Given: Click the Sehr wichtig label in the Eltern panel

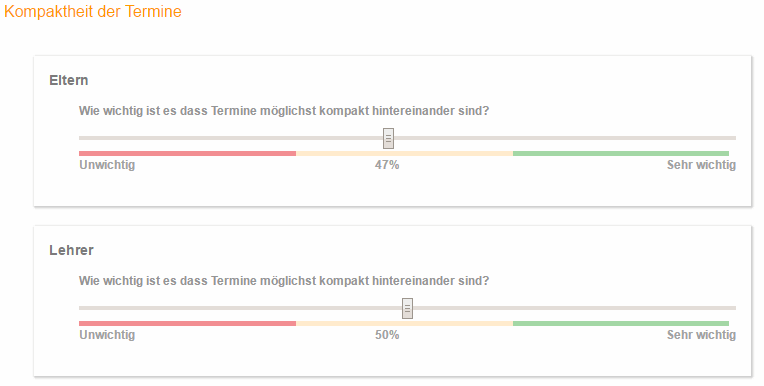Looking at the screenshot, I should (x=701, y=165).
